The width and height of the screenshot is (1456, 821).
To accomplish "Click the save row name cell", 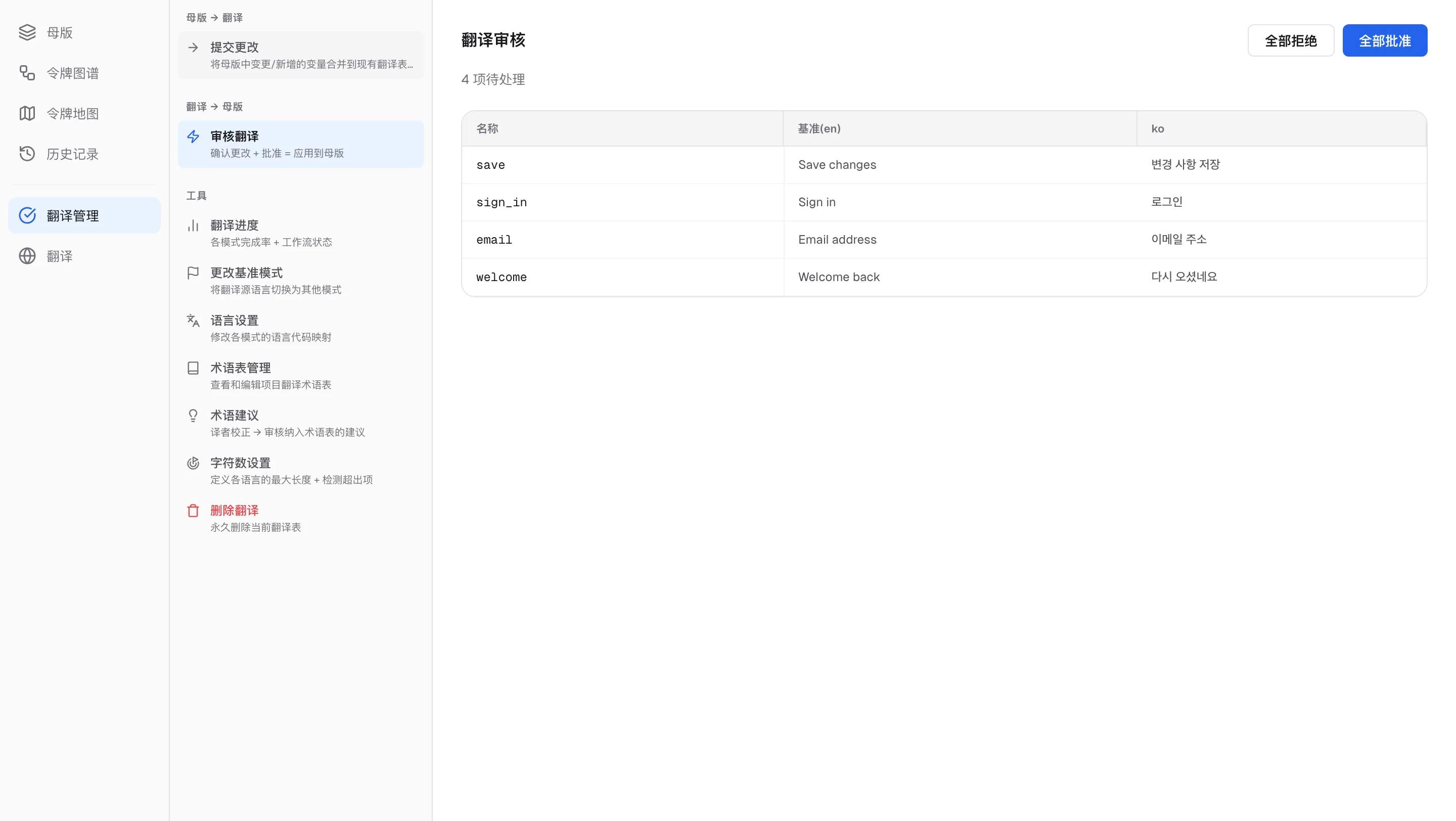I will coord(622,165).
